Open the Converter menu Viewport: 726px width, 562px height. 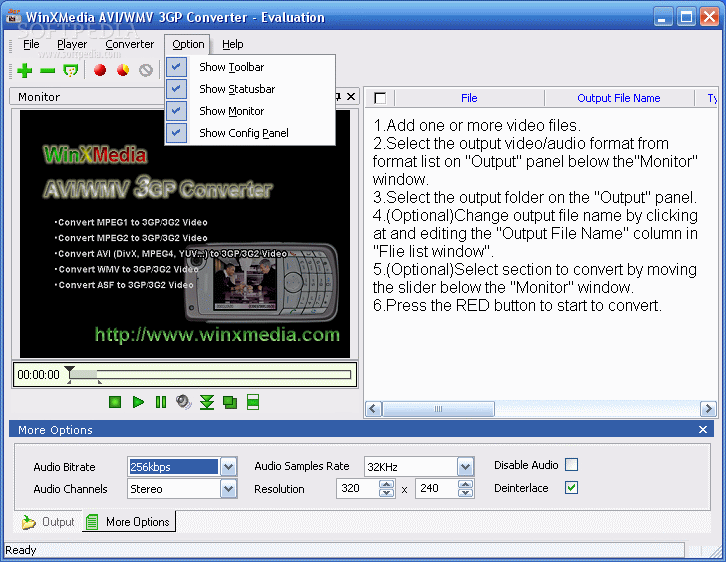pyautogui.click(x=130, y=44)
